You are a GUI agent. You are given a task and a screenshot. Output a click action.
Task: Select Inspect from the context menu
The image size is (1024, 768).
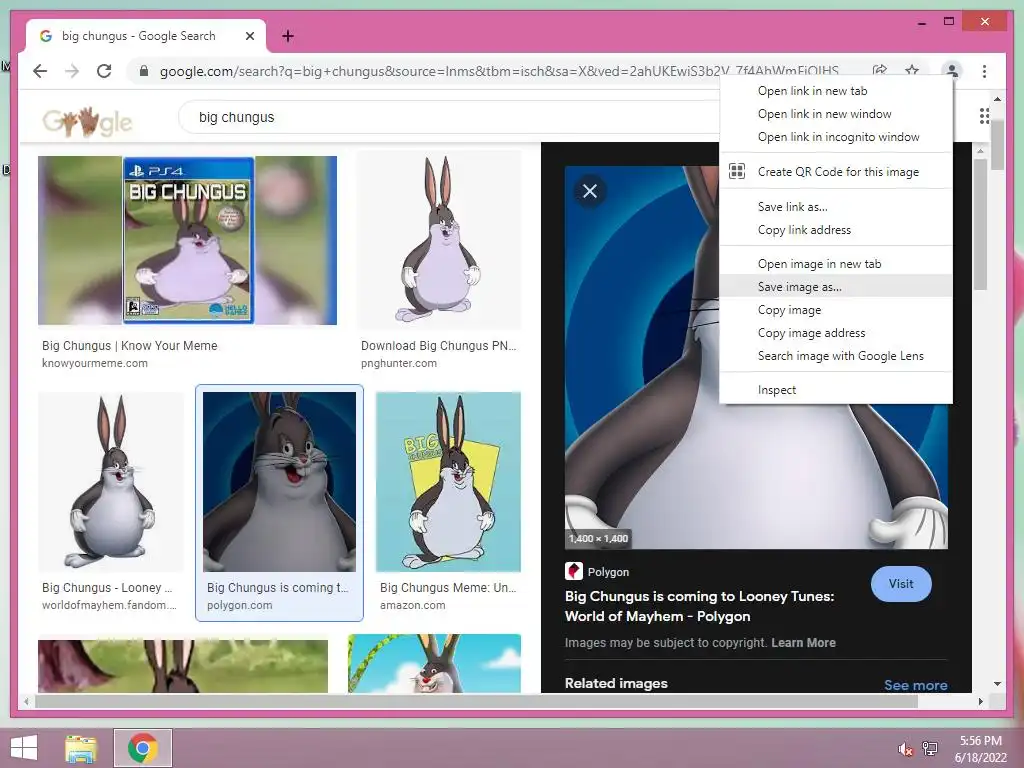pyautogui.click(x=836, y=390)
